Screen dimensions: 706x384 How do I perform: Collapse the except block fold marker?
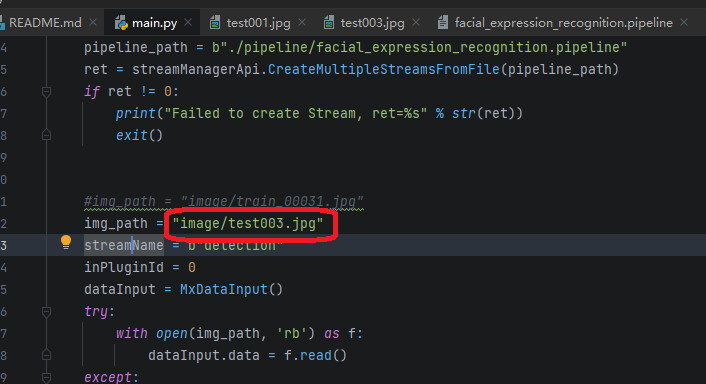tap(46, 377)
